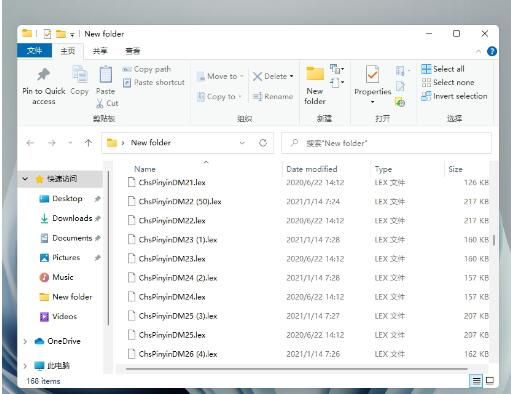Click the Refresh button

click(263, 143)
